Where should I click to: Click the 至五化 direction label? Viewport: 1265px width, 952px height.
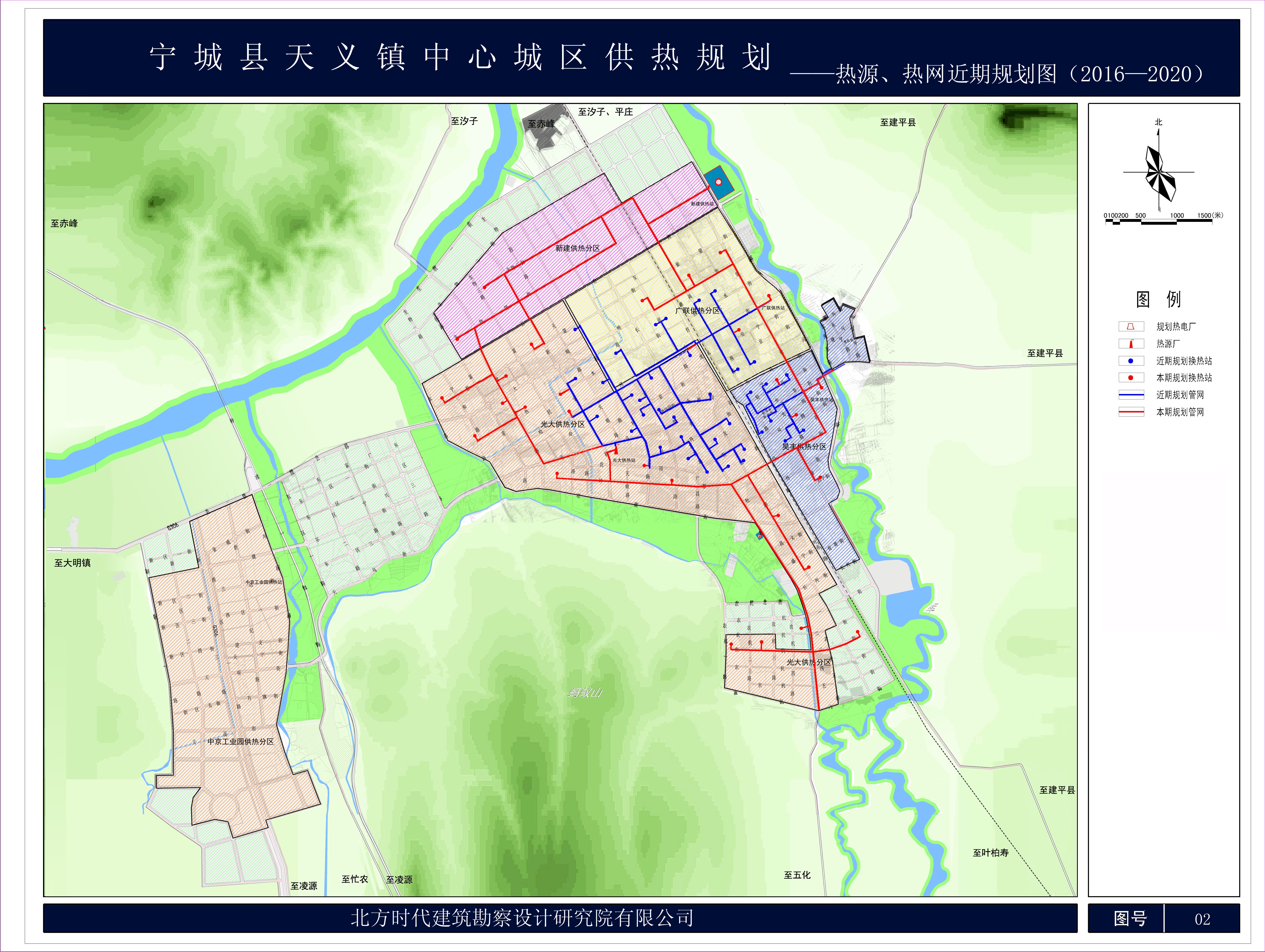[797, 875]
